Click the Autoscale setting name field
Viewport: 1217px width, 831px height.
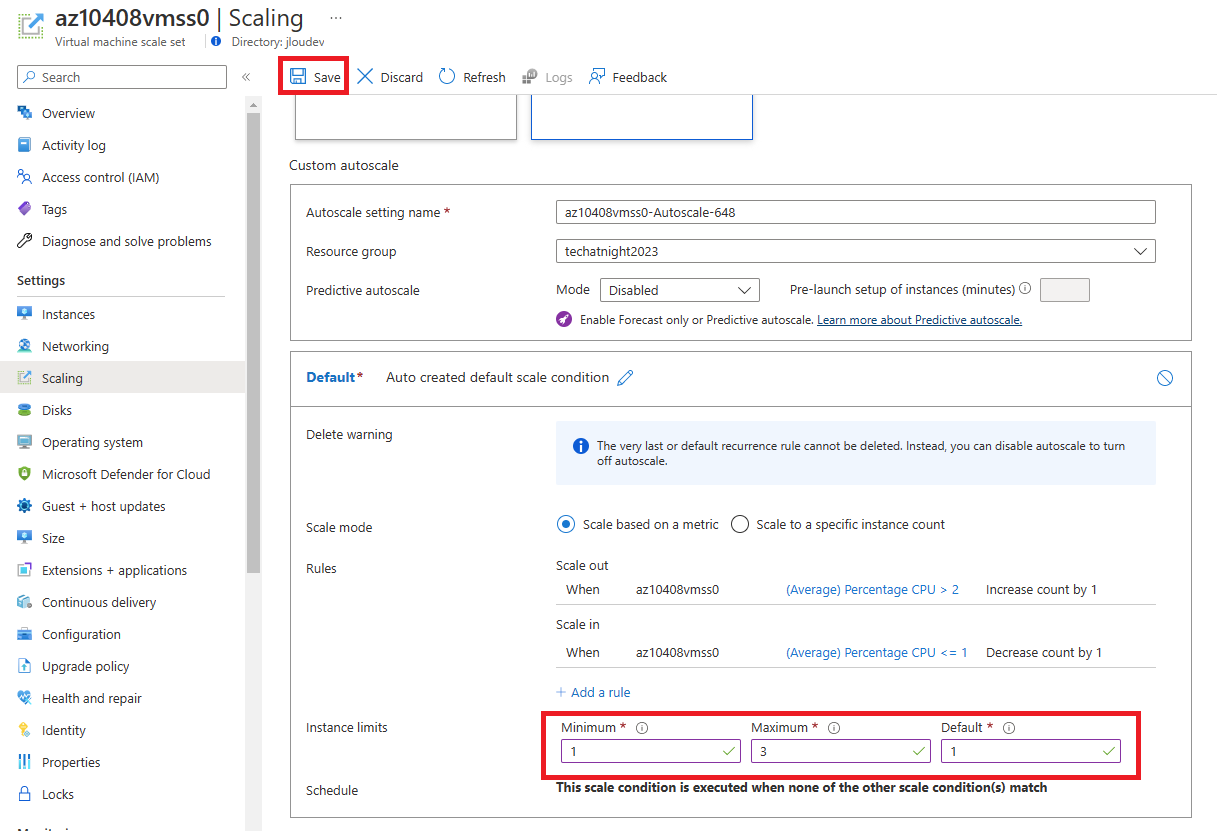[855, 212]
